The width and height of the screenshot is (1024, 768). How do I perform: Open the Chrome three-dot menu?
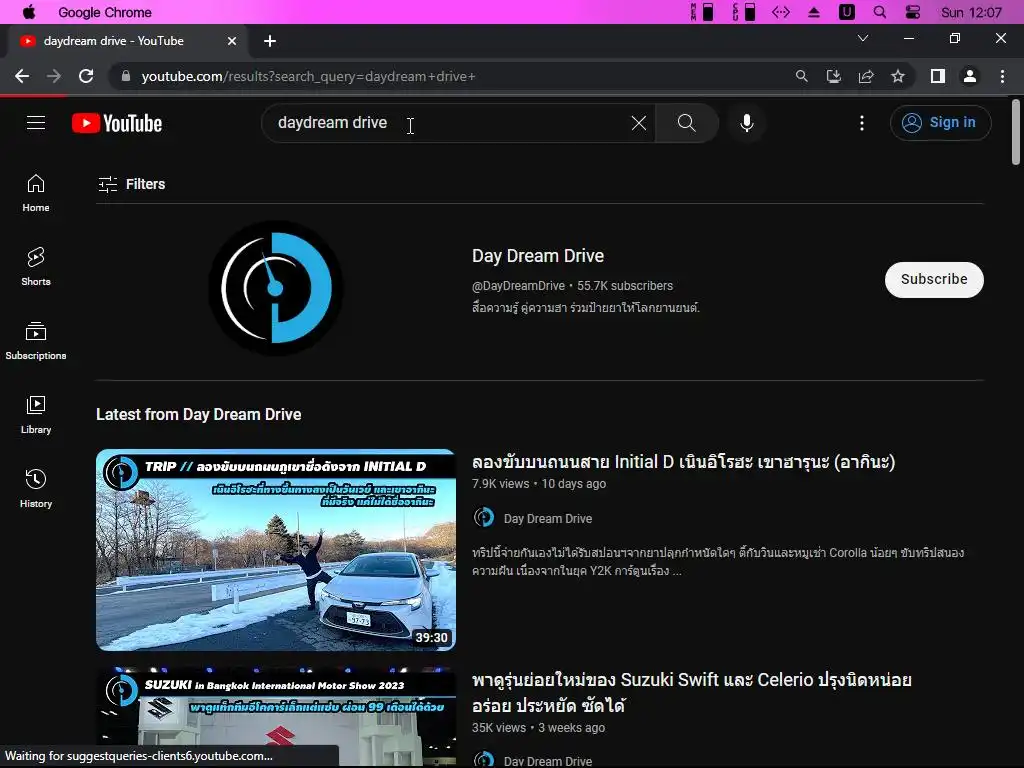[x=1002, y=76]
